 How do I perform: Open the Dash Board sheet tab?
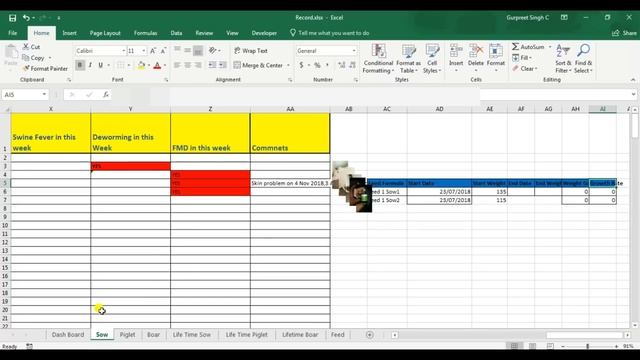68,335
